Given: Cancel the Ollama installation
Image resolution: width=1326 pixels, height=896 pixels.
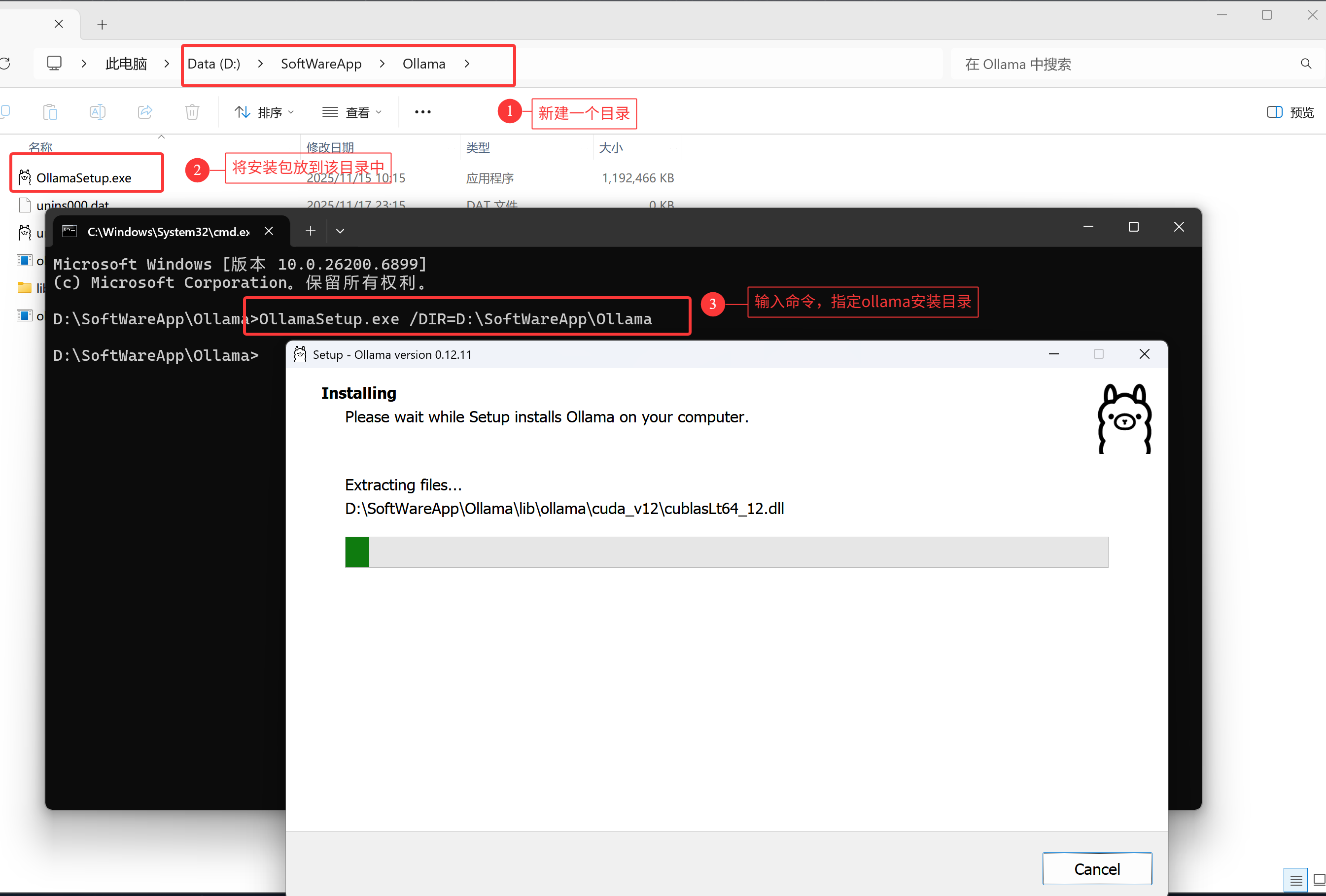Looking at the screenshot, I should pos(1096,868).
